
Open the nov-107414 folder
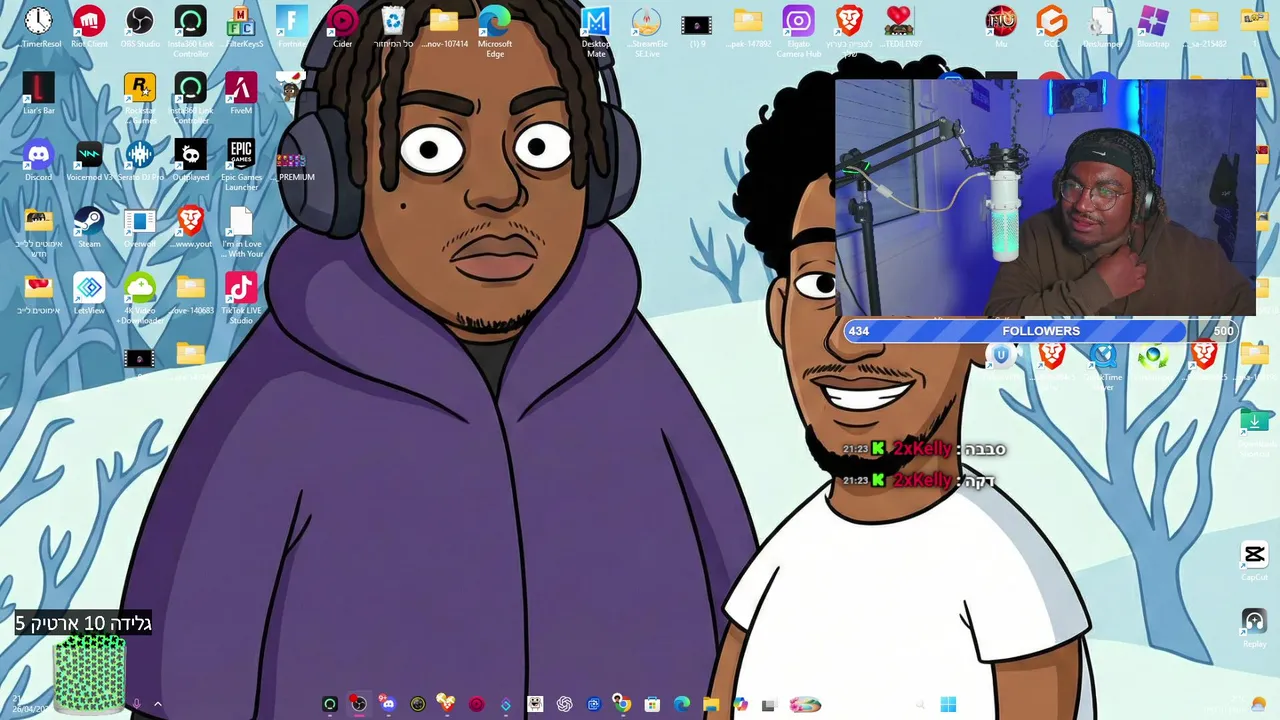(444, 27)
